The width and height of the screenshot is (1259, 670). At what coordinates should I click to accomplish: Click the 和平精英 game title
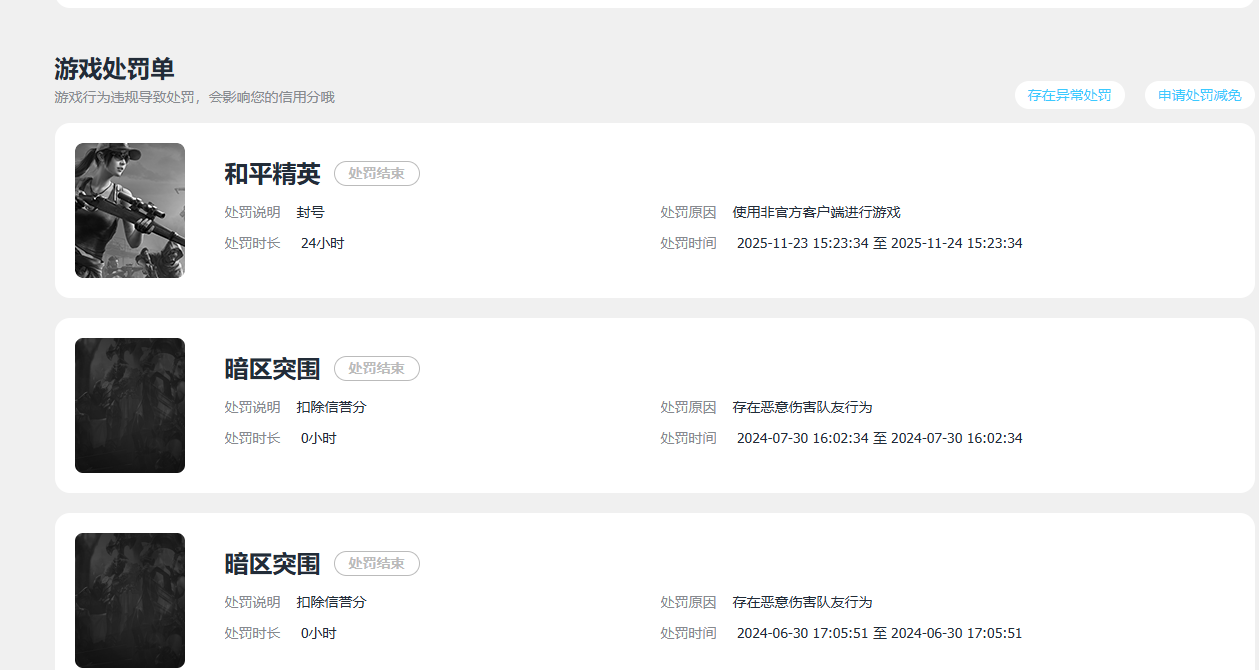(272, 174)
